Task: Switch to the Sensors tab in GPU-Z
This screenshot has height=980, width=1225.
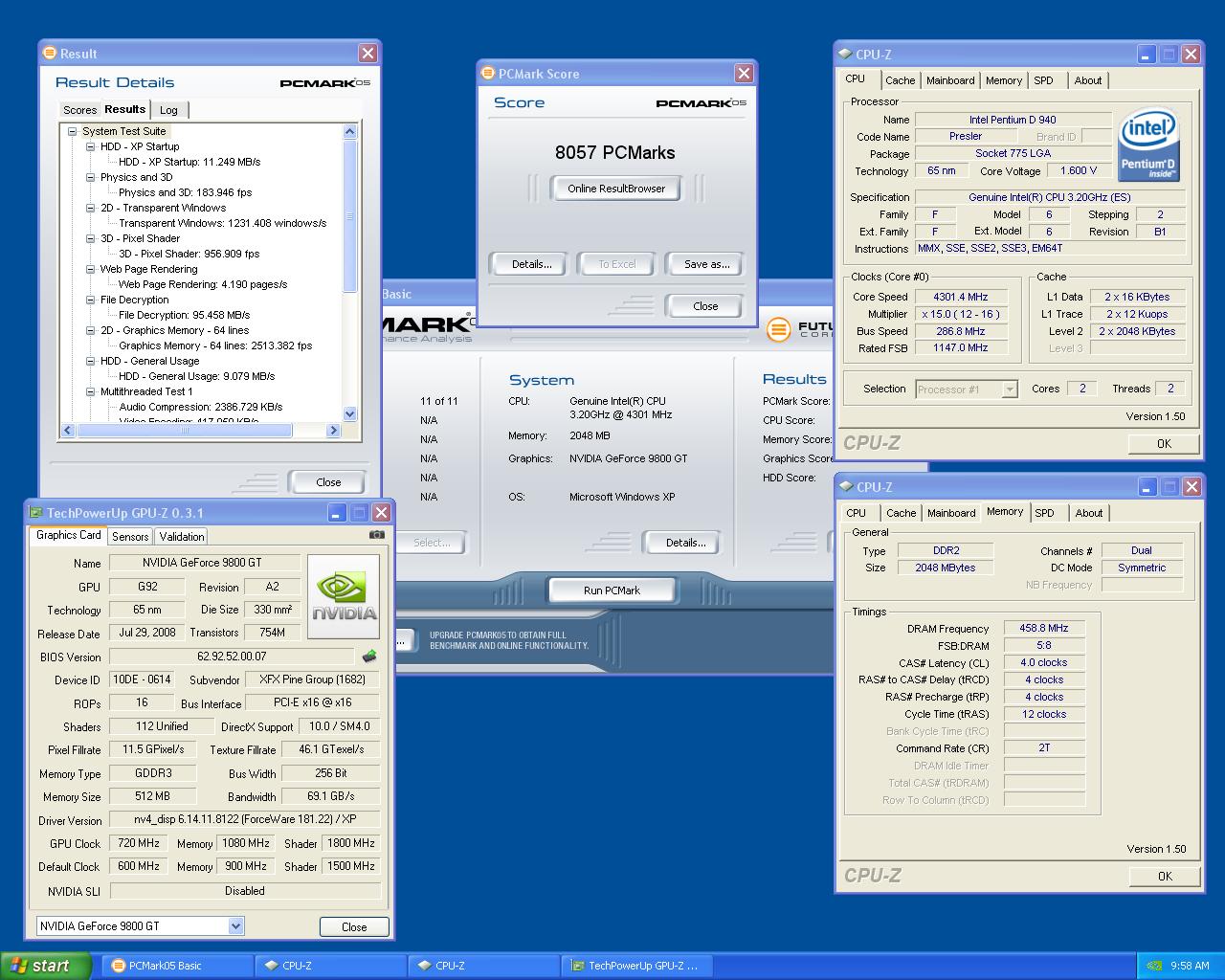Action: (130, 537)
